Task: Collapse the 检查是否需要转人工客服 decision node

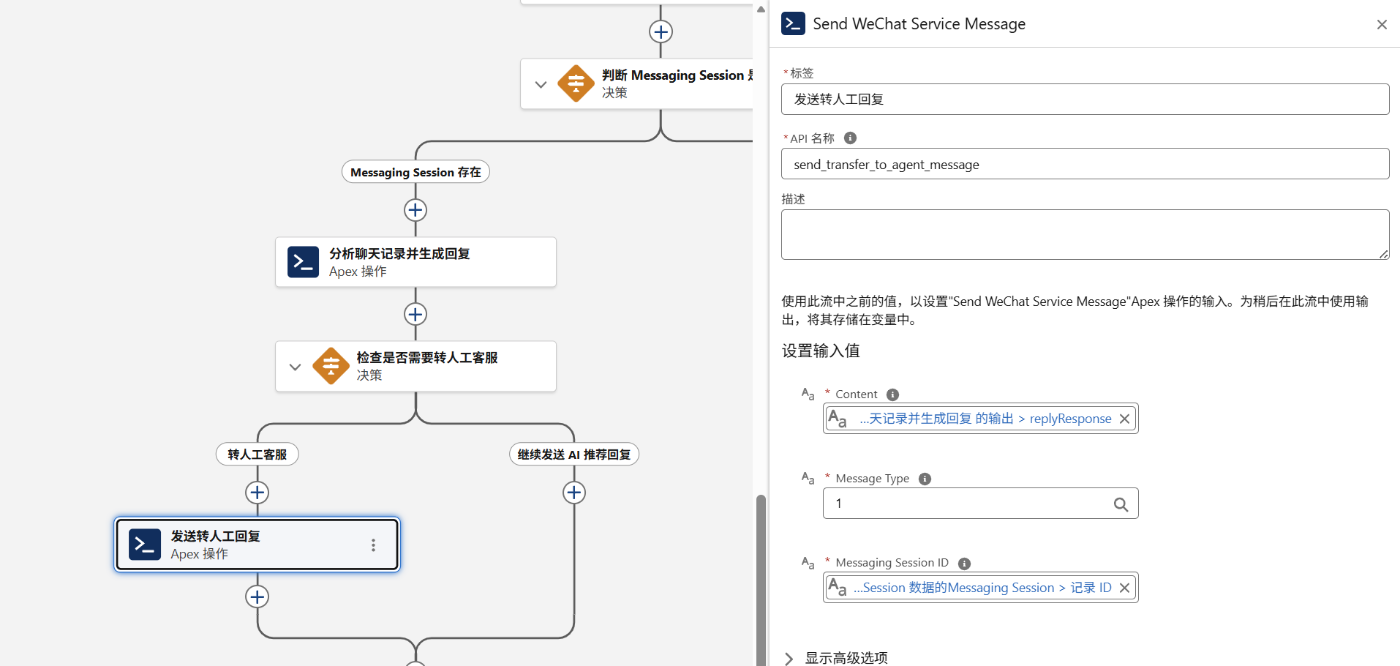Action: (295, 367)
